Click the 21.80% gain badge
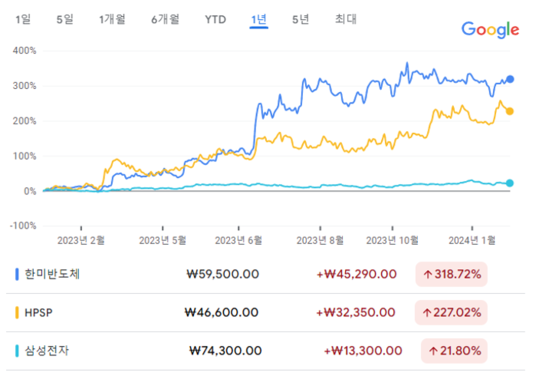The height and width of the screenshot is (379, 539). [454, 351]
